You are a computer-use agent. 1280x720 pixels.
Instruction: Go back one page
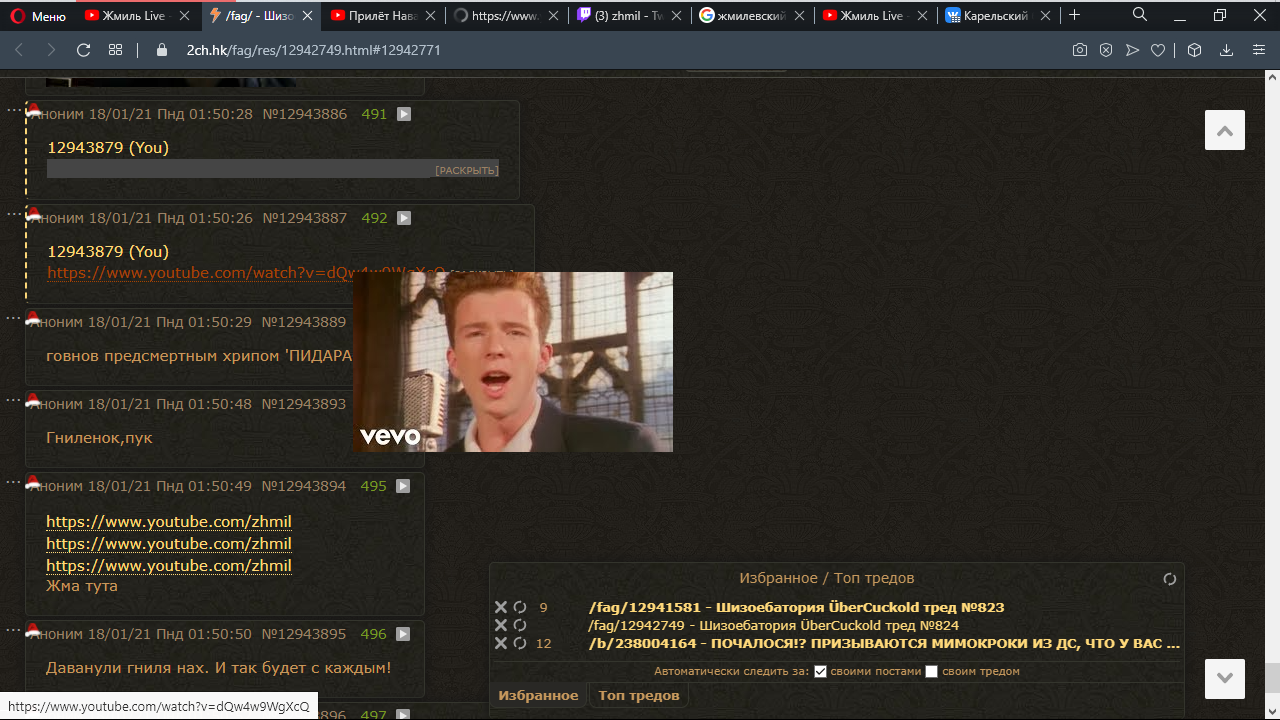click(19, 50)
